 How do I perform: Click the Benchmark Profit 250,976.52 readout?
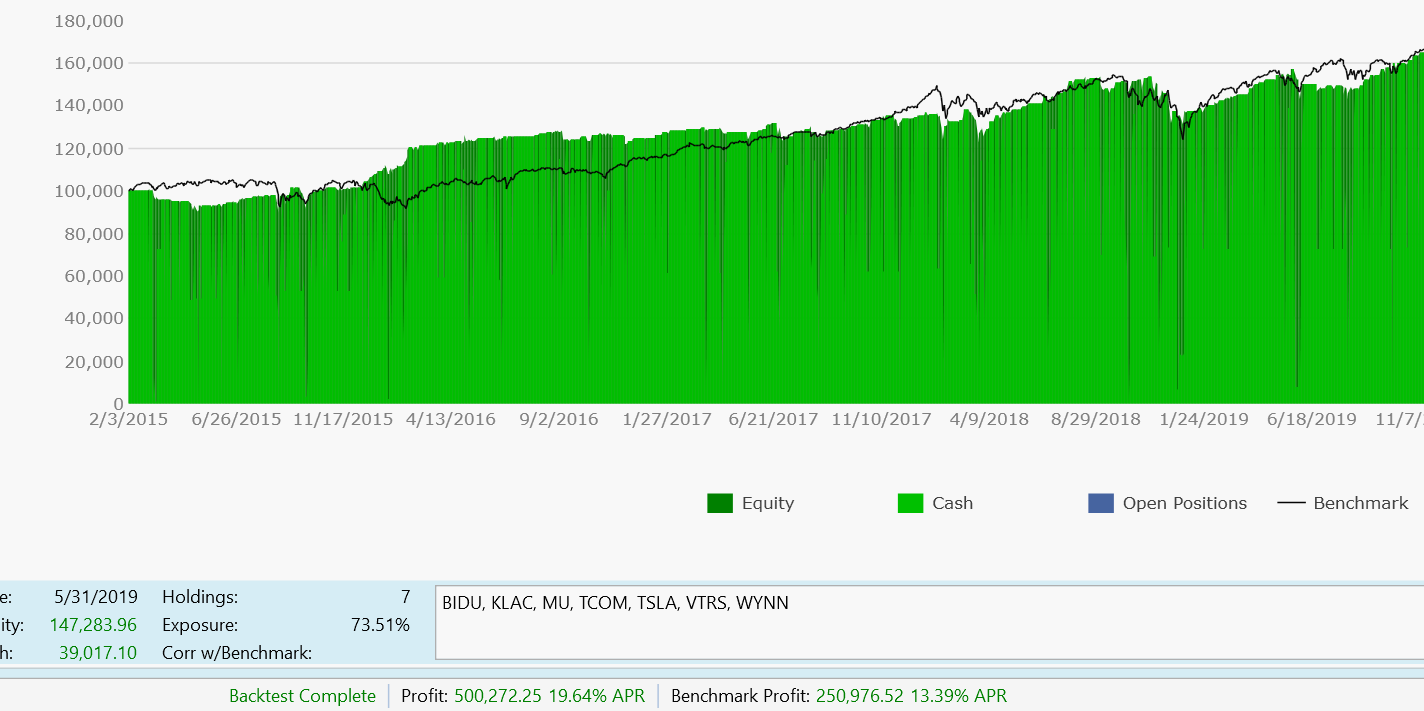click(x=838, y=696)
